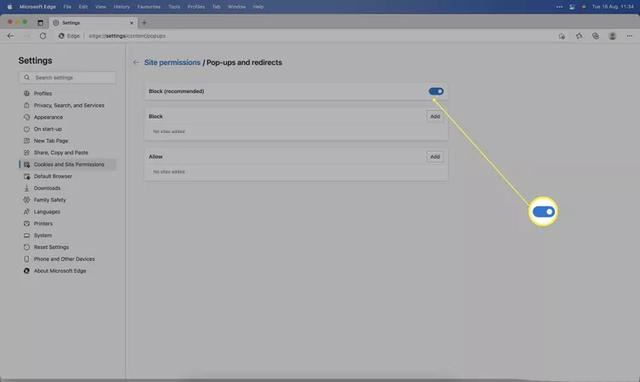Click Add in the Allow section

coord(435,157)
